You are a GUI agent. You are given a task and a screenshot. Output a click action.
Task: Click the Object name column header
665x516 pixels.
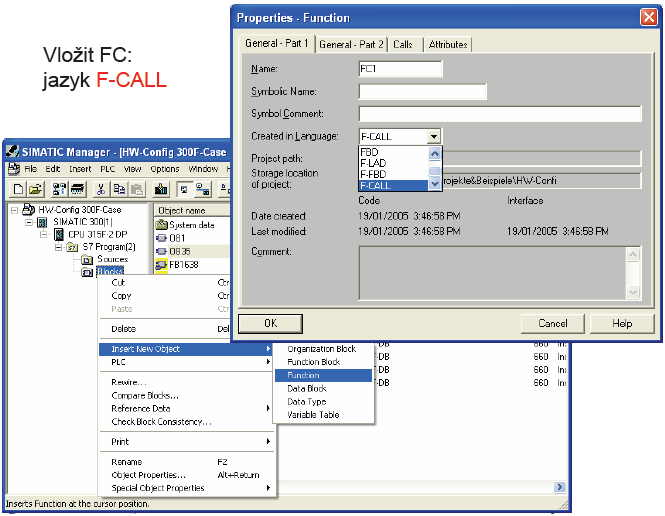(x=192, y=211)
